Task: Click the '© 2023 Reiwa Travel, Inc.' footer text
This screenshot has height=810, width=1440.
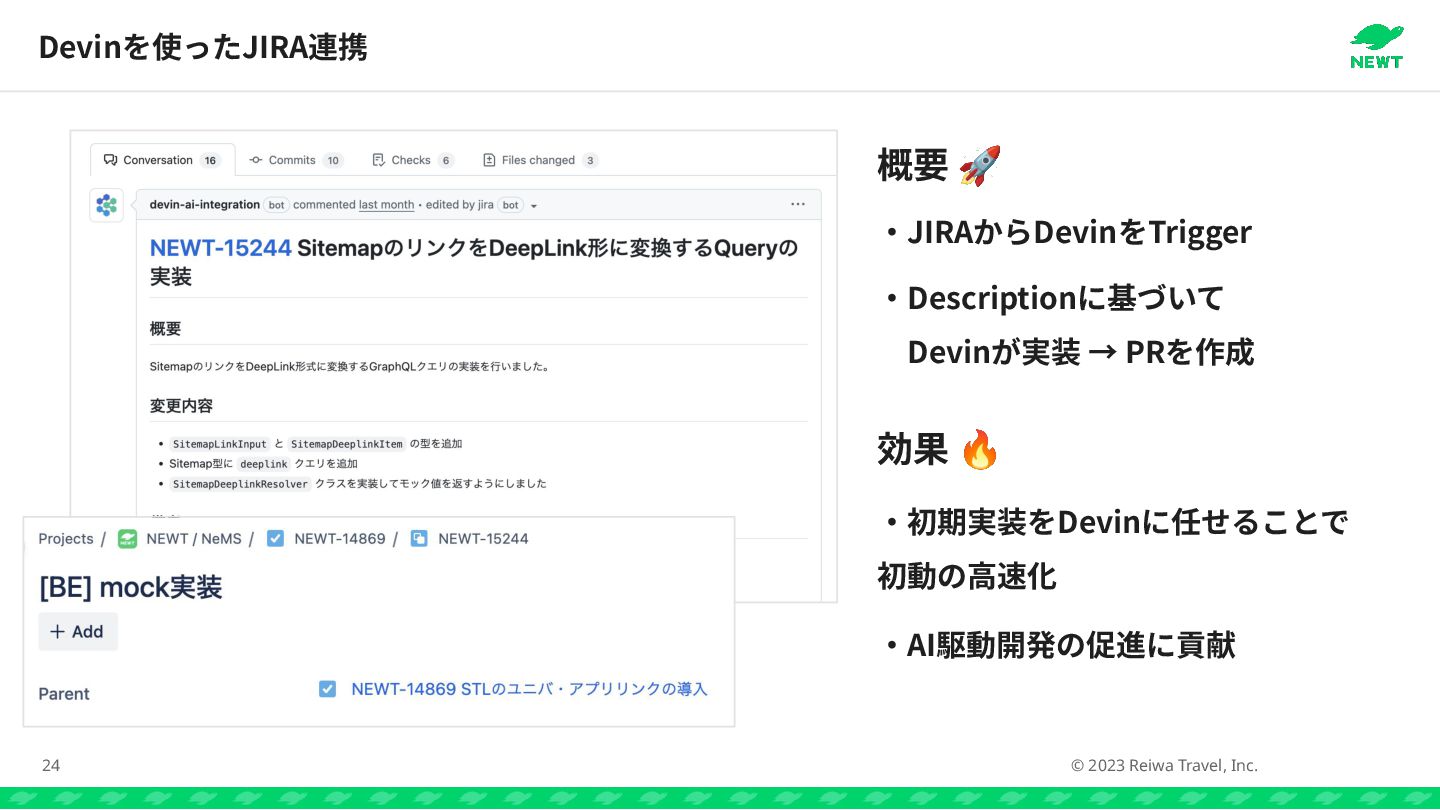Action: point(1164,765)
